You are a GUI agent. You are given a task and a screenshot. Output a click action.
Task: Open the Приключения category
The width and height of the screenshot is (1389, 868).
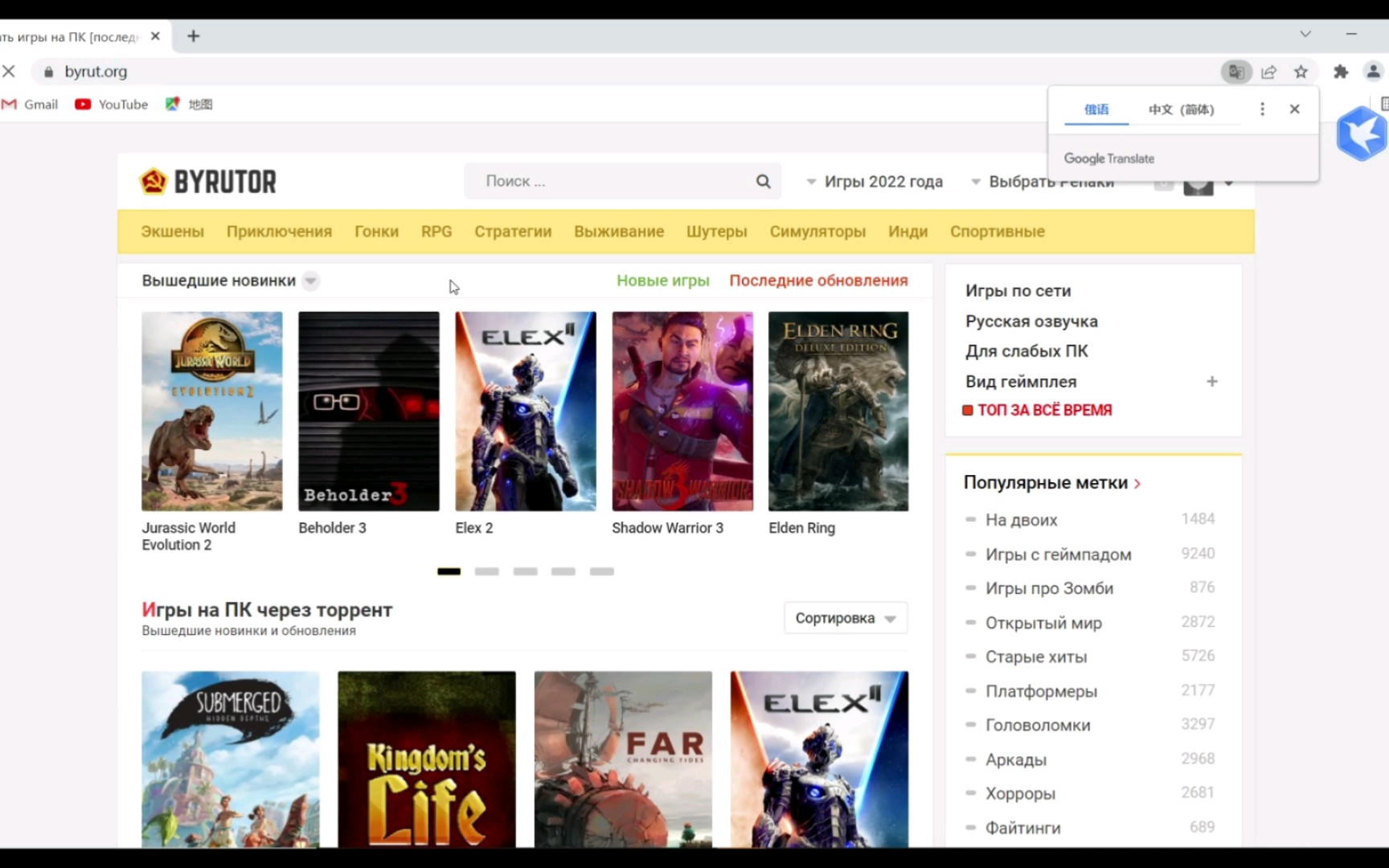pyautogui.click(x=279, y=231)
